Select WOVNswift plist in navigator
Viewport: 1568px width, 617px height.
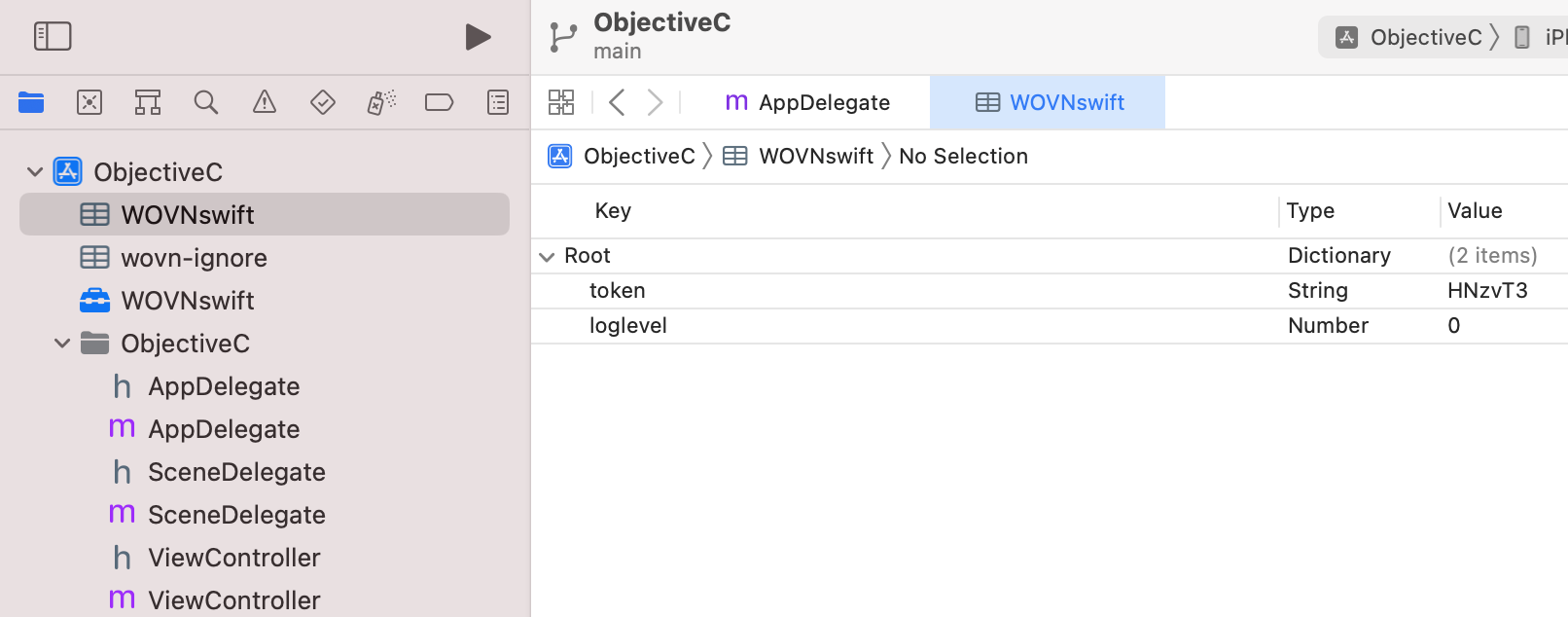(x=265, y=214)
